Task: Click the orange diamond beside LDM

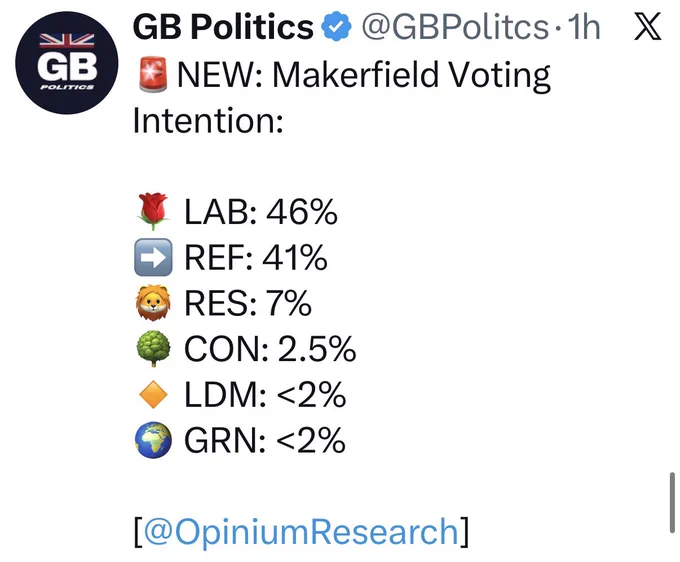Action: 153,394
